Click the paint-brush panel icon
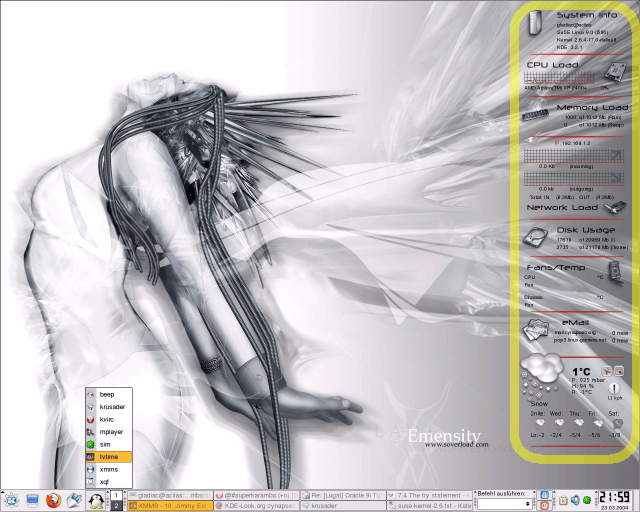The height and width of the screenshot is (512, 640). (74, 501)
